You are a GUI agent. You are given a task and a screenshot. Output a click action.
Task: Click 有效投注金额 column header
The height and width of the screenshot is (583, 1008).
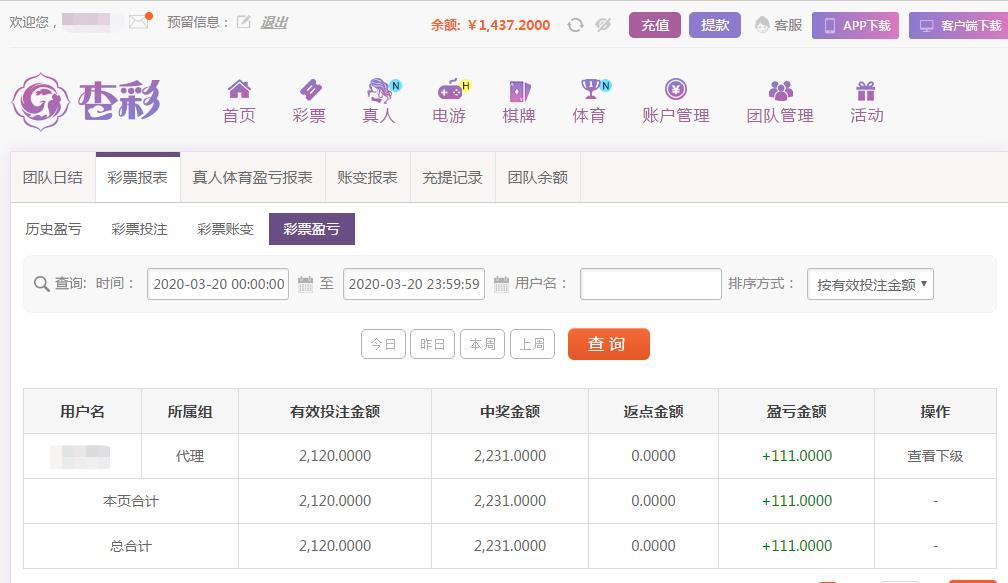(335, 411)
